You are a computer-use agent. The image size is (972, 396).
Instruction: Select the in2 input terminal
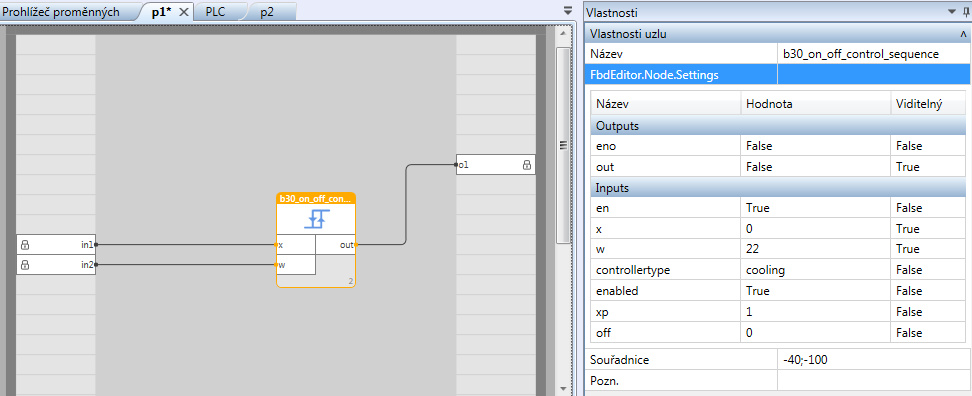click(56, 265)
